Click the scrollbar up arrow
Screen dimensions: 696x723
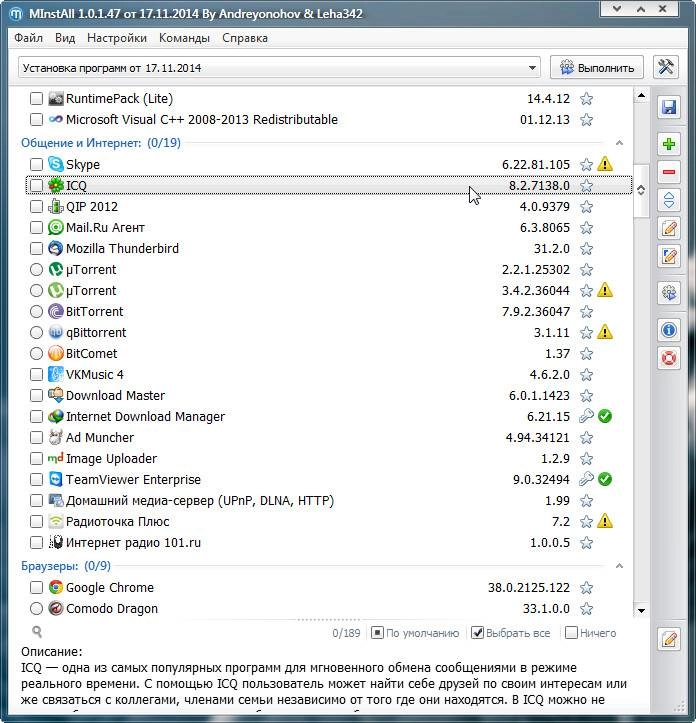coord(641,95)
